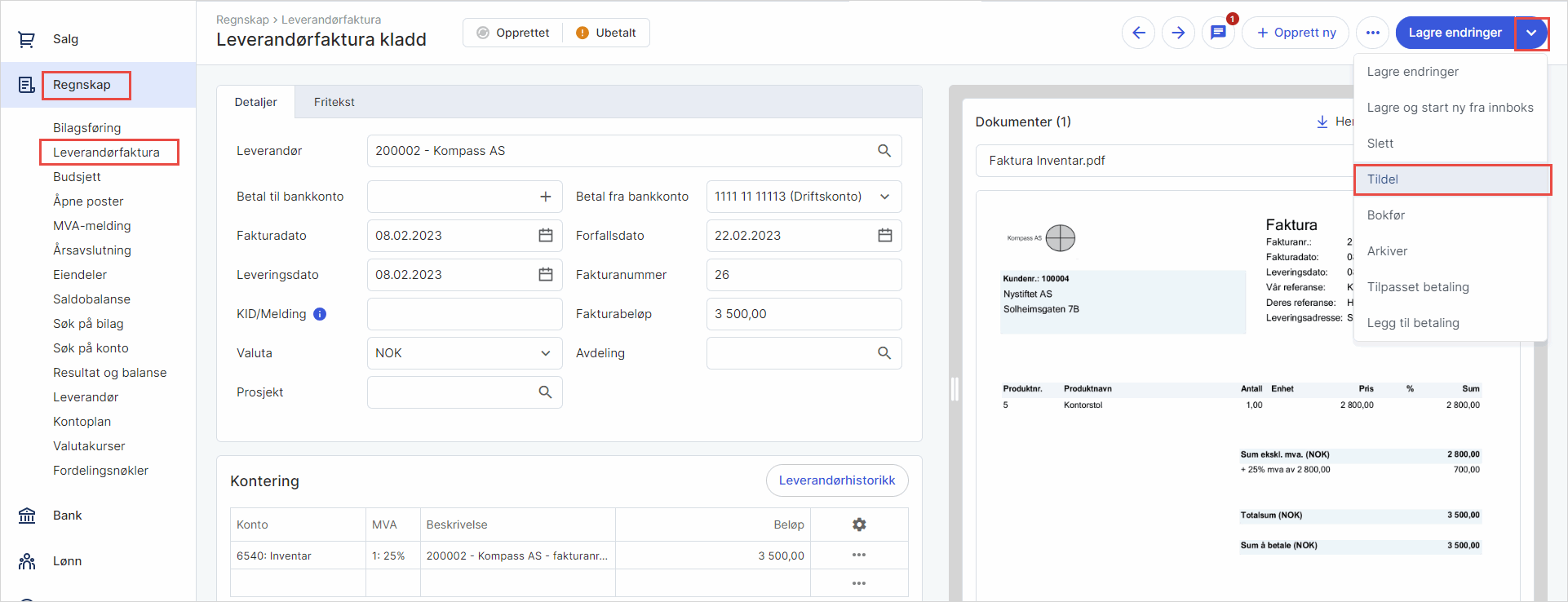Screen dimensions: 1568x602
Task: Click the Kontering table settings gear
Action: point(859,525)
